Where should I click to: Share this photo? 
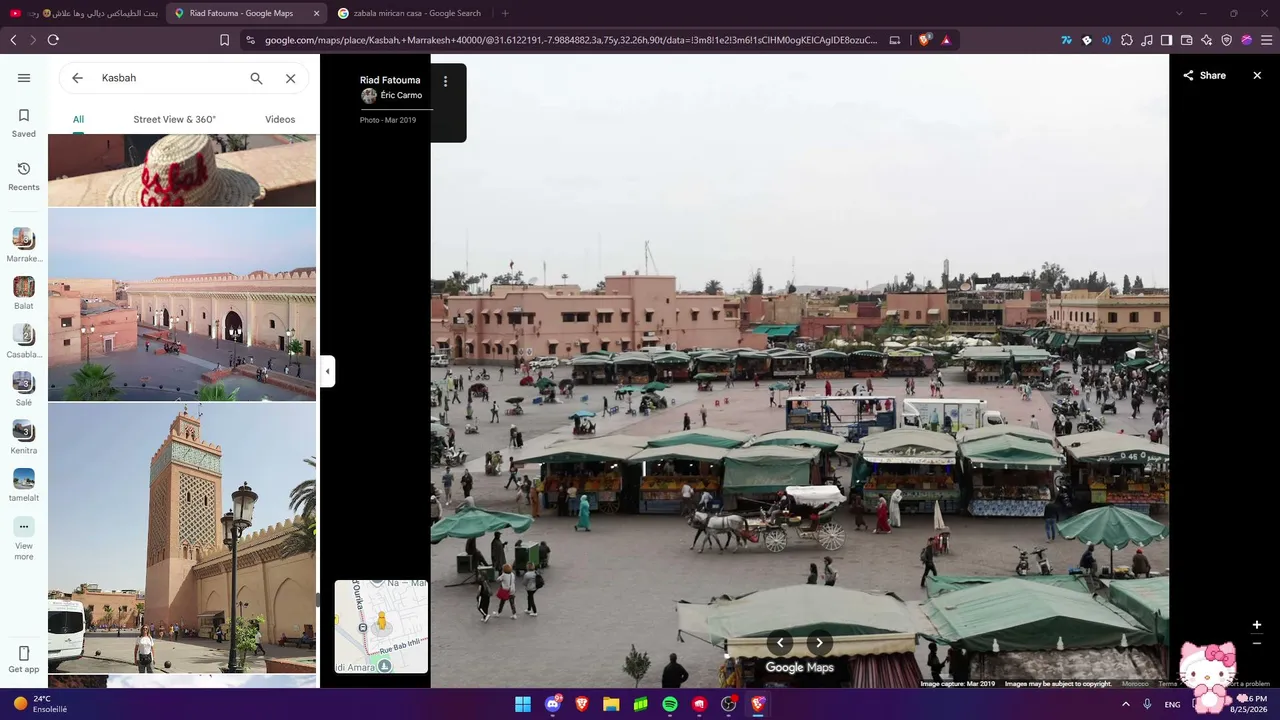[1204, 75]
